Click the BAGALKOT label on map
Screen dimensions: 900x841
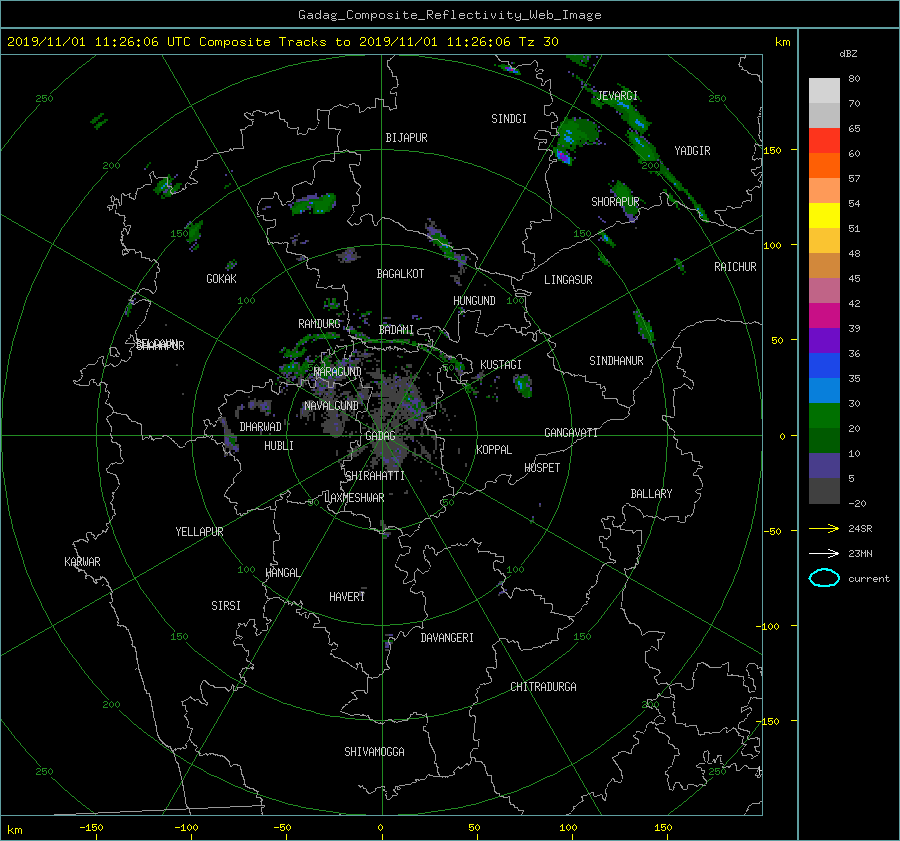400,274
